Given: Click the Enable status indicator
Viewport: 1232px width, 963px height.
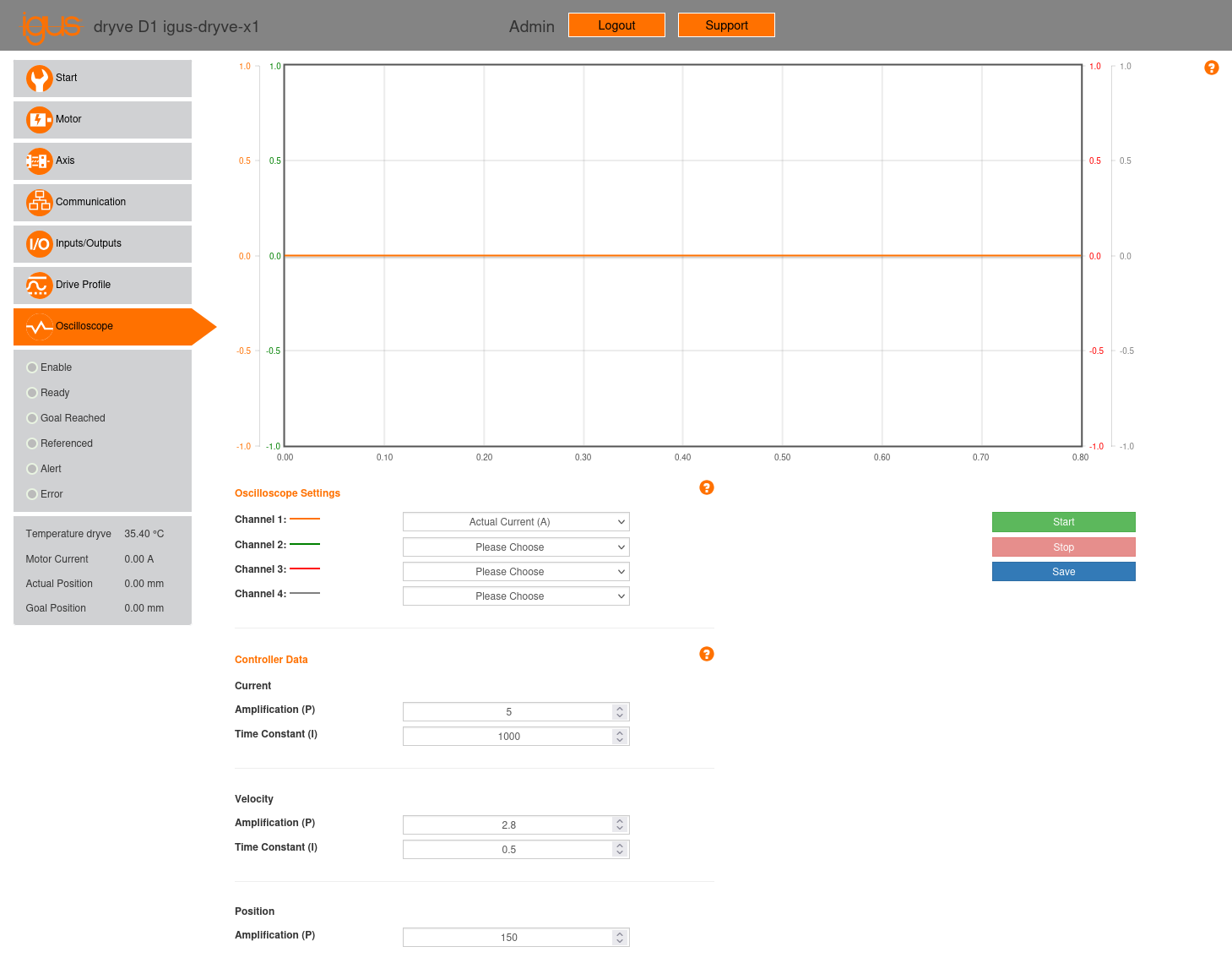Looking at the screenshot, I should 32,367.
